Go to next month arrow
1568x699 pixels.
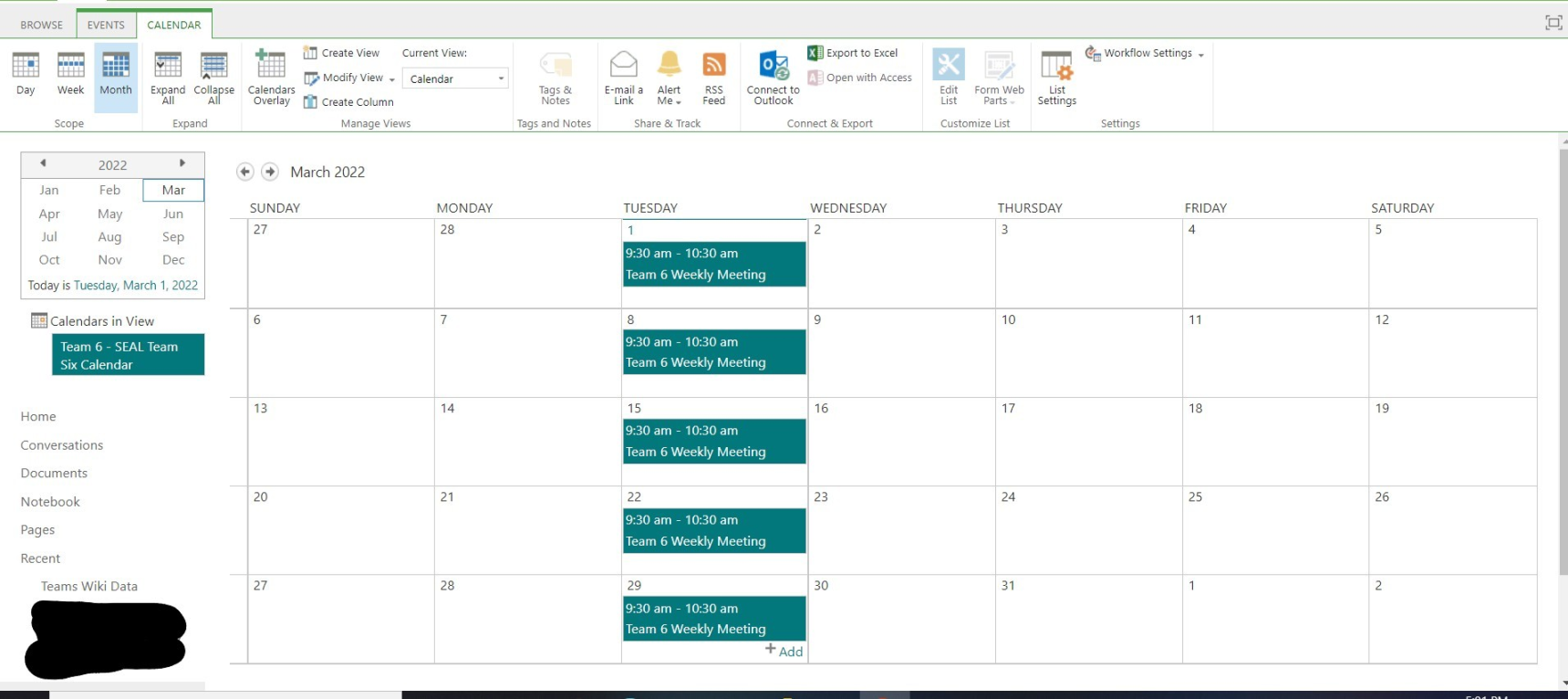(270, 172)
